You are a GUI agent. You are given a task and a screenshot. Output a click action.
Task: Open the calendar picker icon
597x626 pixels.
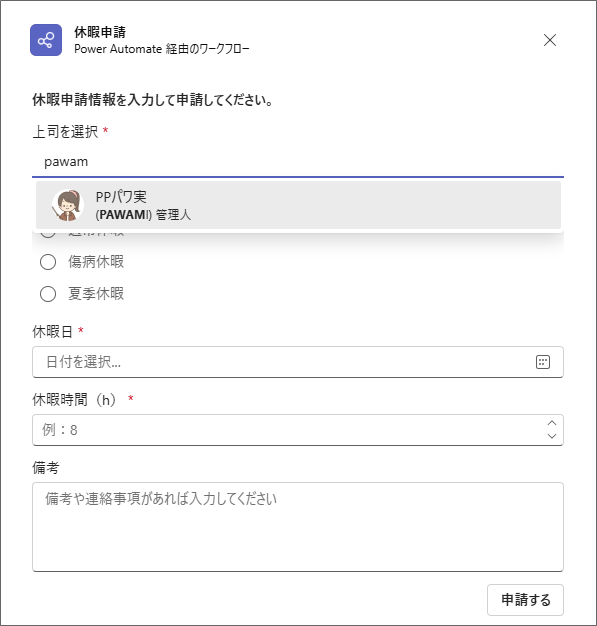543,362
